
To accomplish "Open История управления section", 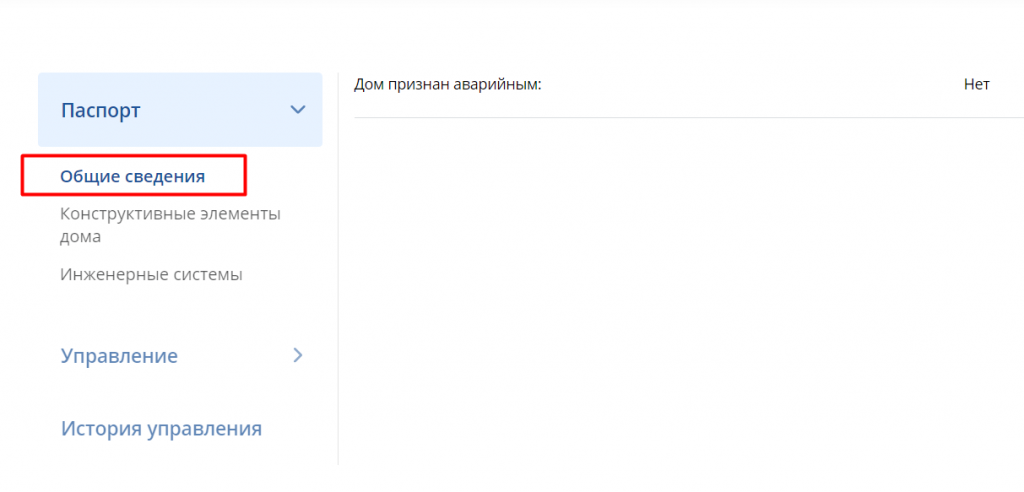I will tap(161, 429).
